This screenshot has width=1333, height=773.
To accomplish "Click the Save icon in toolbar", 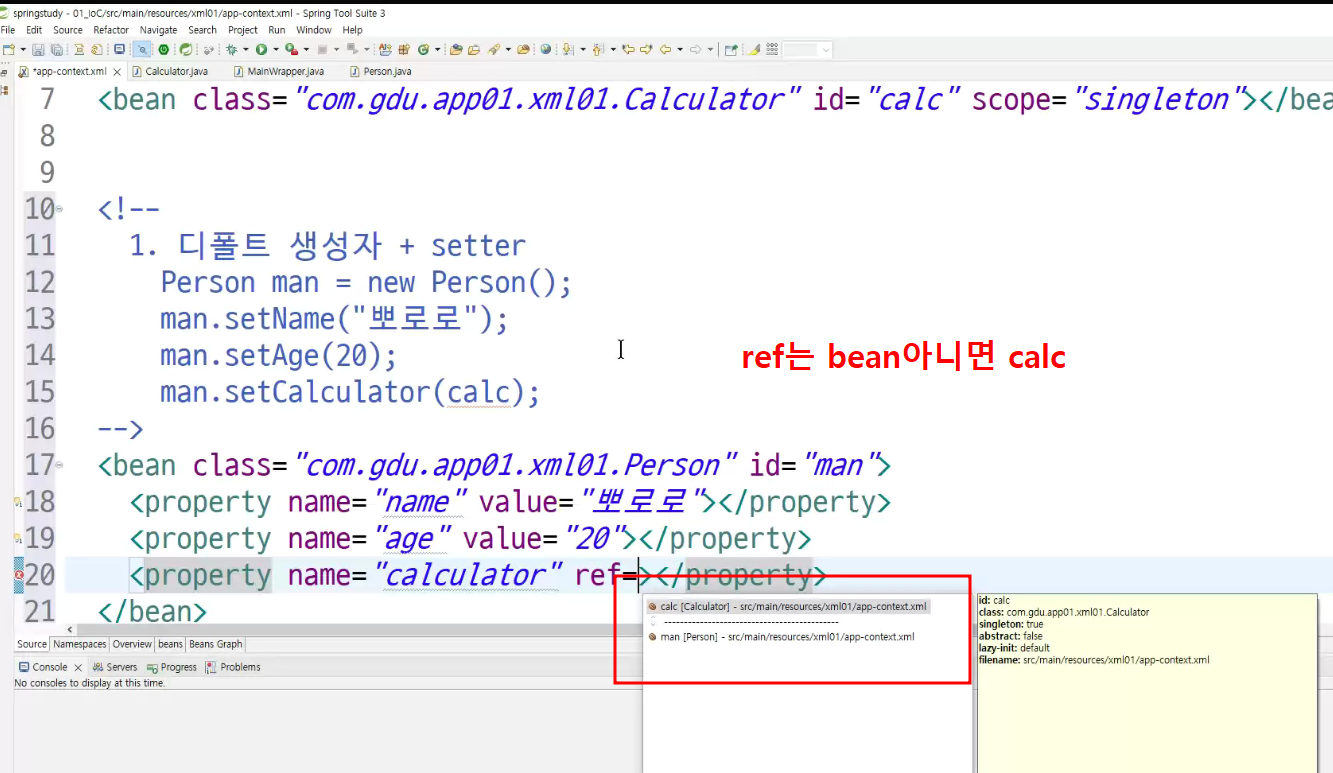I will click(x=38, y=49).
